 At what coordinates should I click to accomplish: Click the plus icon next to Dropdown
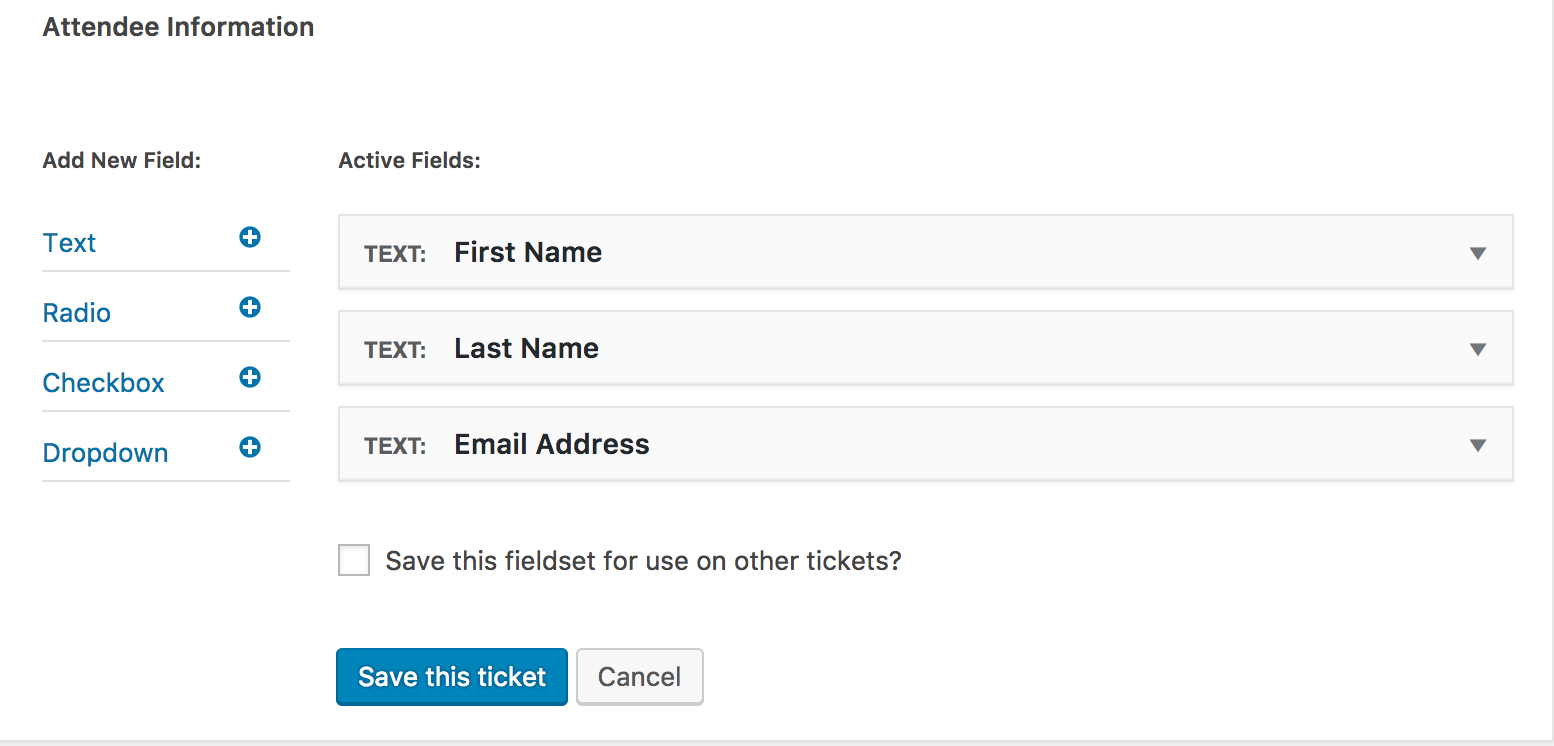point(250,448)
